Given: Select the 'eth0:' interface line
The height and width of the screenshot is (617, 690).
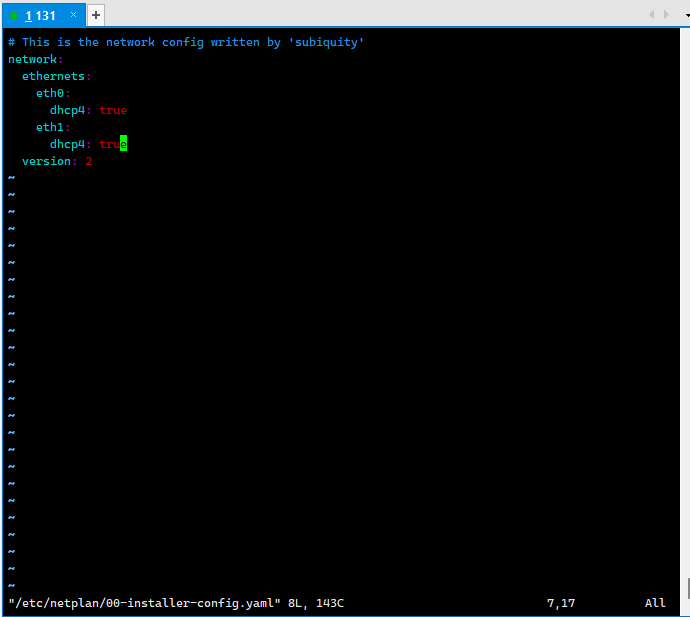Looking at the screenshot, I should [x=53, y=93].
